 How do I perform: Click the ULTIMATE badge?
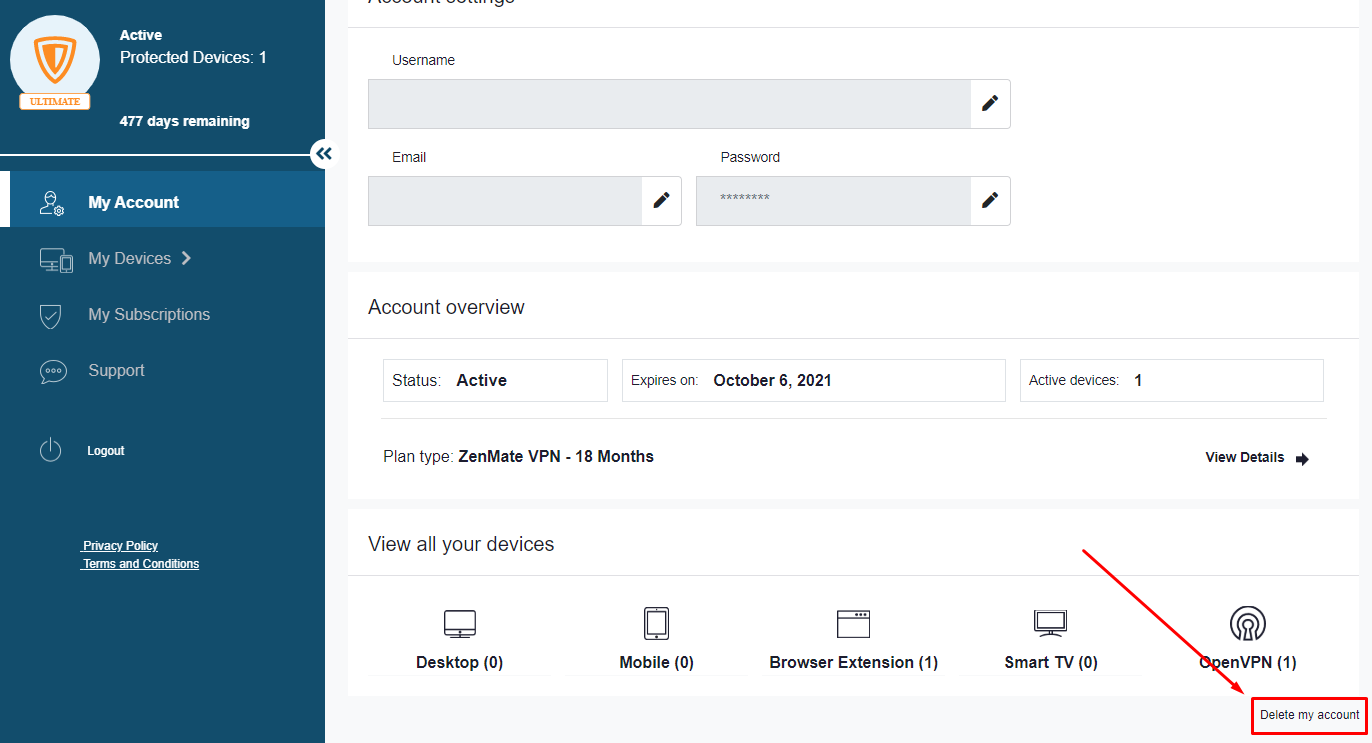pyautogui.click(x=55, y=102)
